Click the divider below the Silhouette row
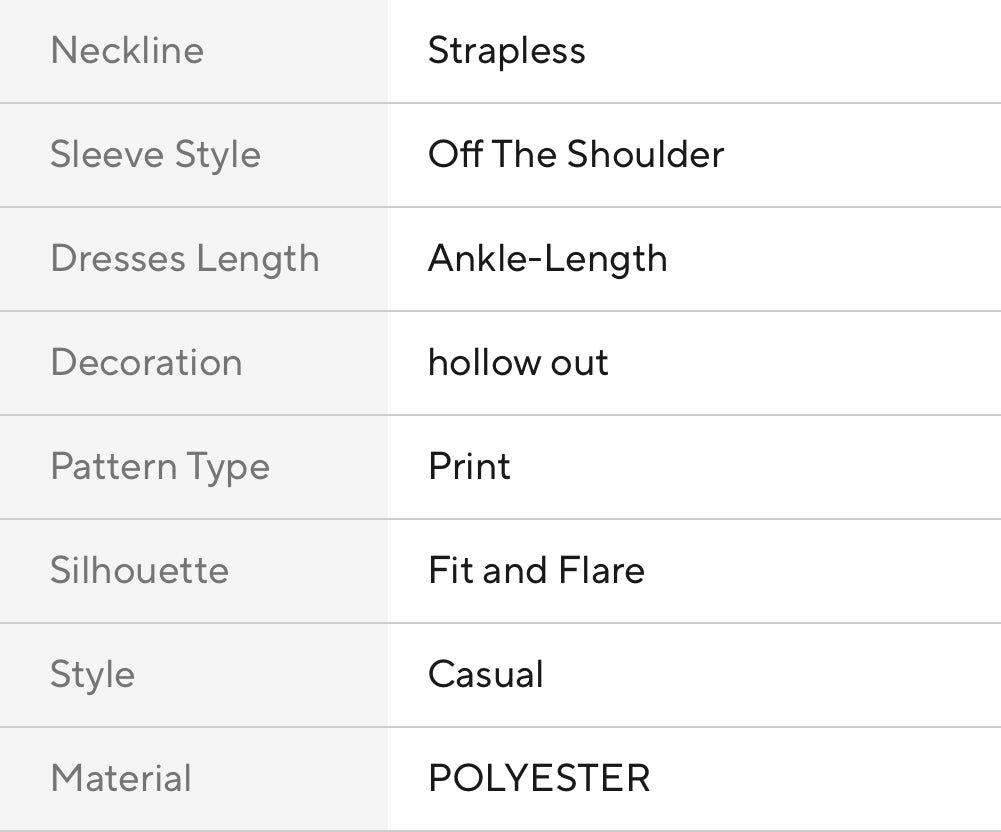This screenshot has width=1001, height=832. pyautogui.click(x=500, y=622)
